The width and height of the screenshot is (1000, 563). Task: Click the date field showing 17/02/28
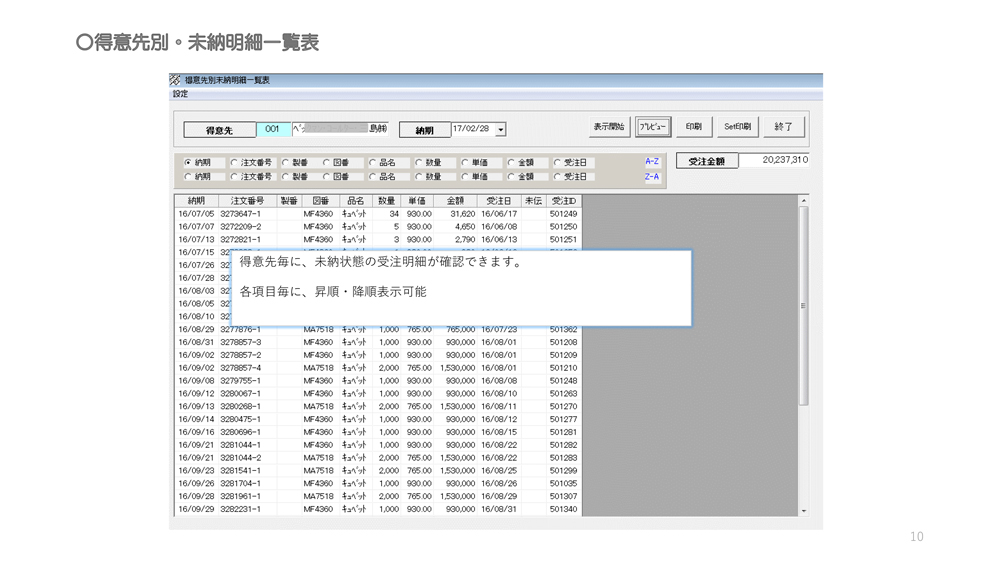473,129
